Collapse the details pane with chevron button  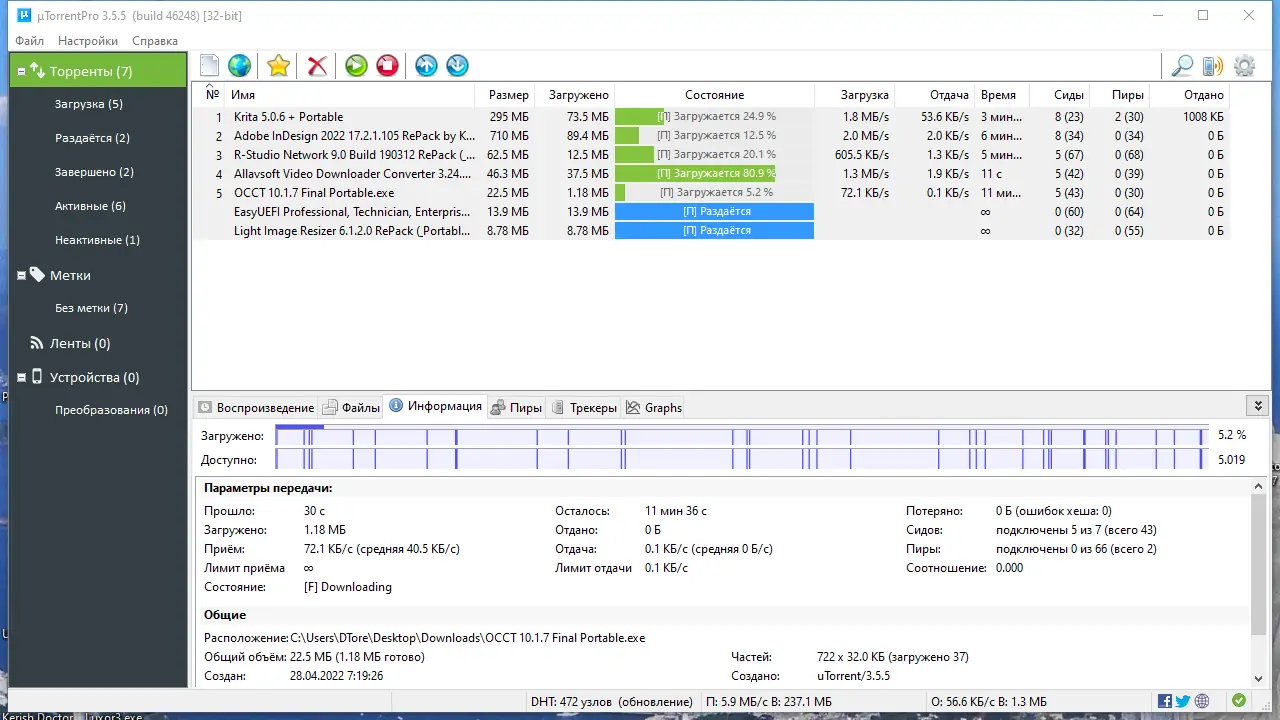[1257, 405]
